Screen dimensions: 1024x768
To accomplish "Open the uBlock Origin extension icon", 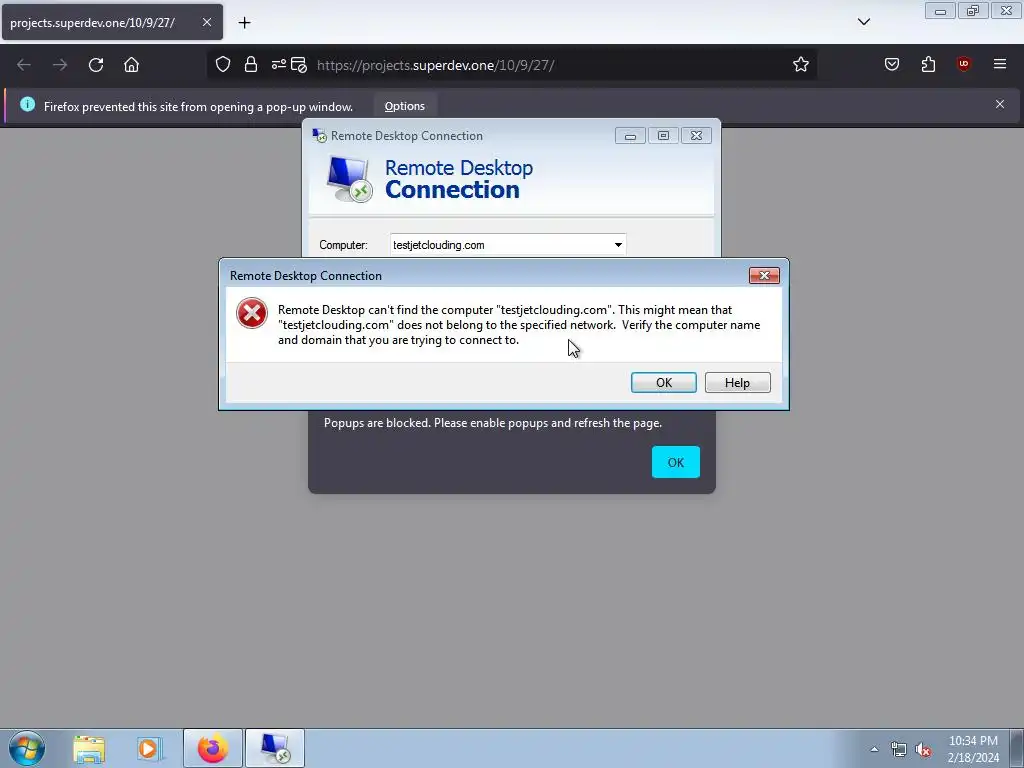I will point(963,64).
